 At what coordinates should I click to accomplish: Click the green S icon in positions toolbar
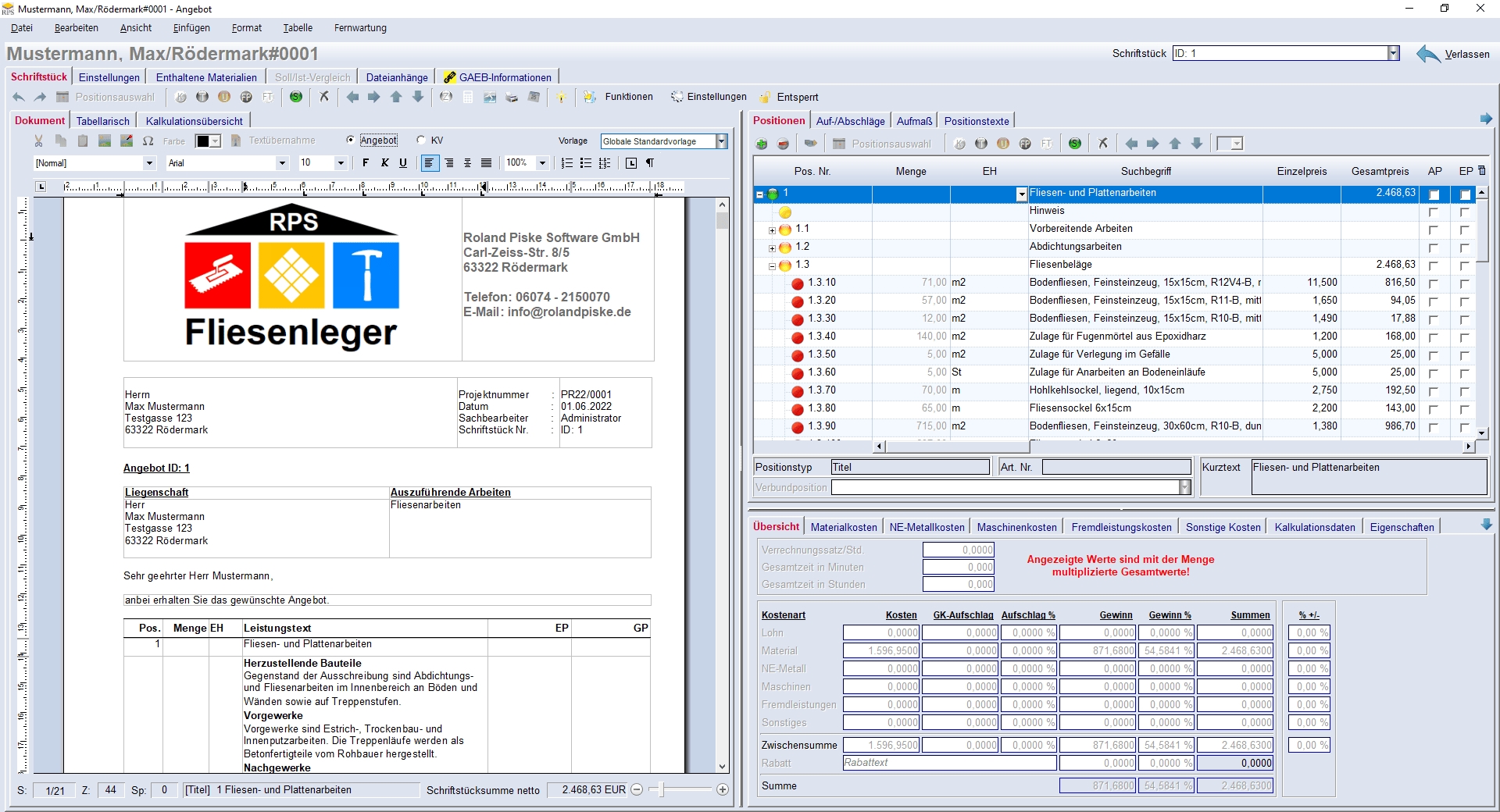tap(1075, 144)
